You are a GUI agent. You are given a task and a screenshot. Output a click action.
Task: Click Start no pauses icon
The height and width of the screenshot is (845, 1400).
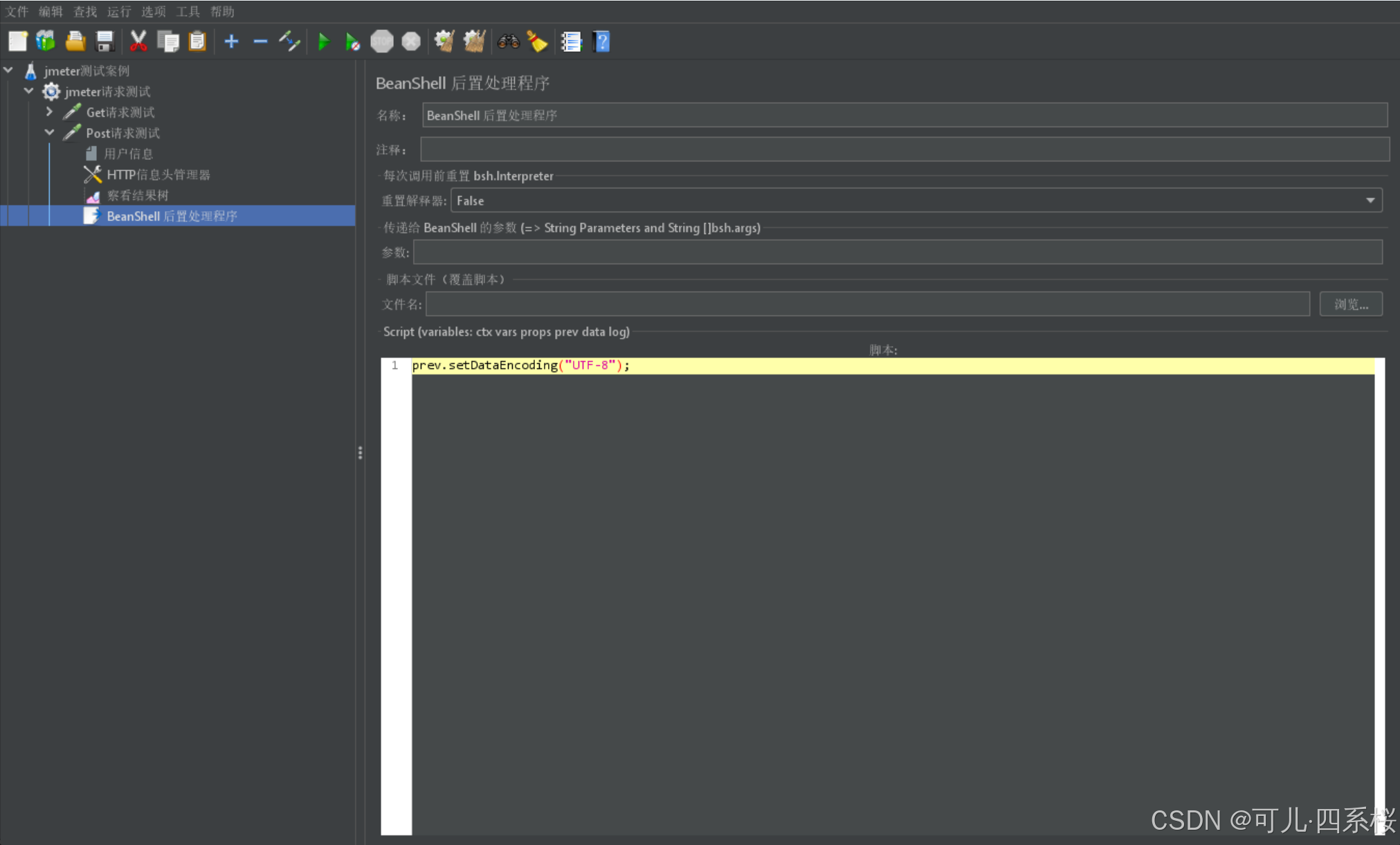pos(352,42)
